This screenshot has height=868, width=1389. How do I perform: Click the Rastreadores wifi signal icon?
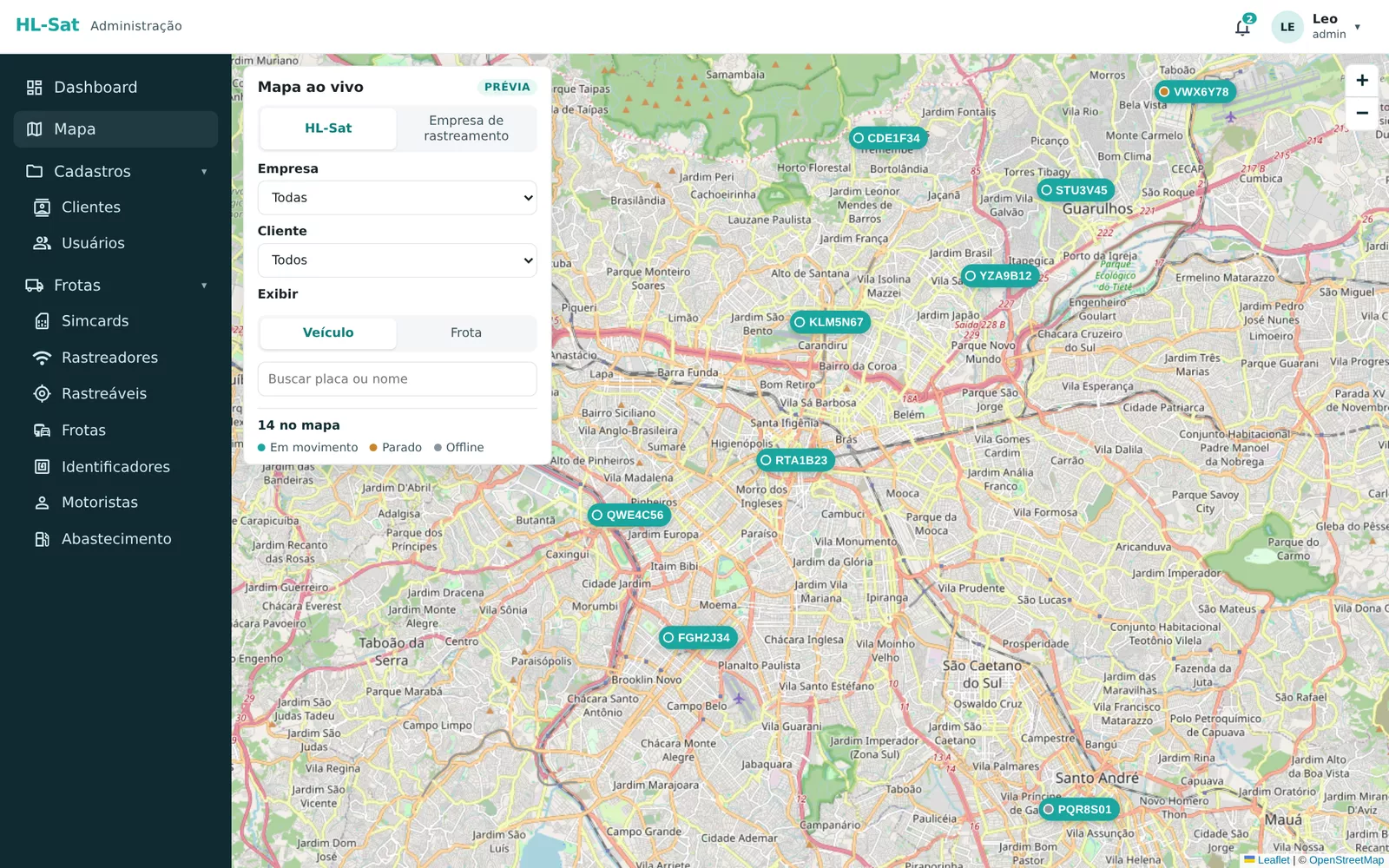(42, 358)
